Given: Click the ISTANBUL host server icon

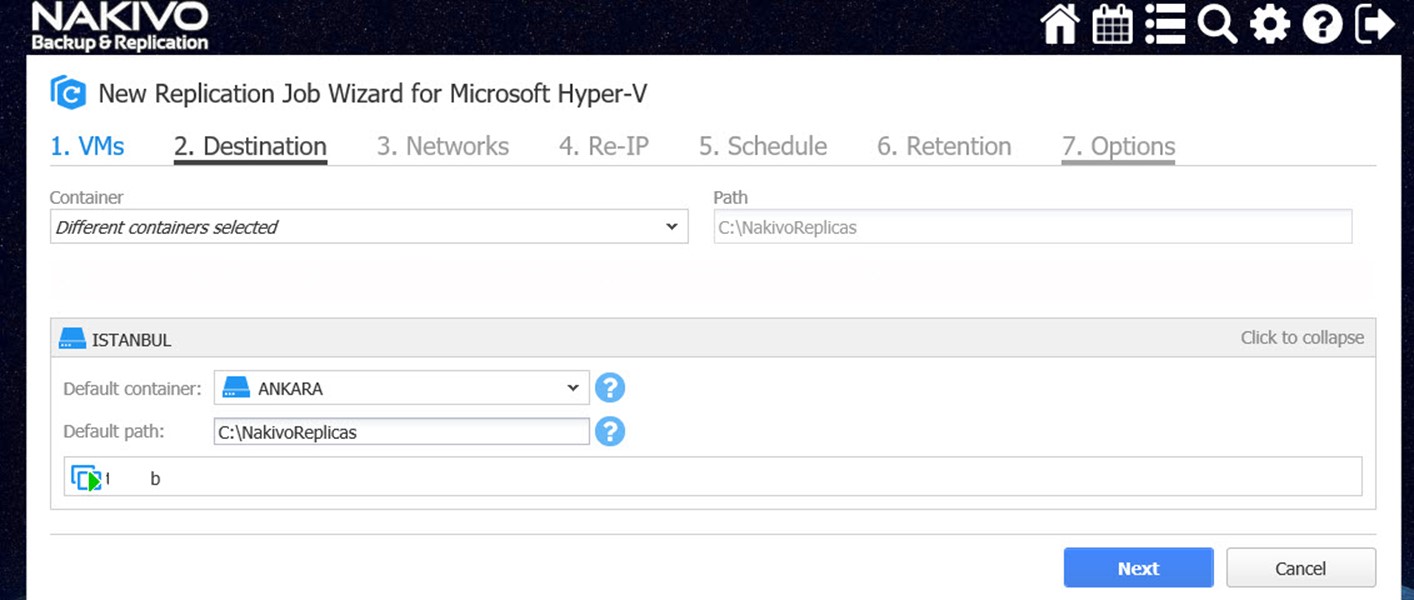Looking at the screenshot, I should click(72, 339).
